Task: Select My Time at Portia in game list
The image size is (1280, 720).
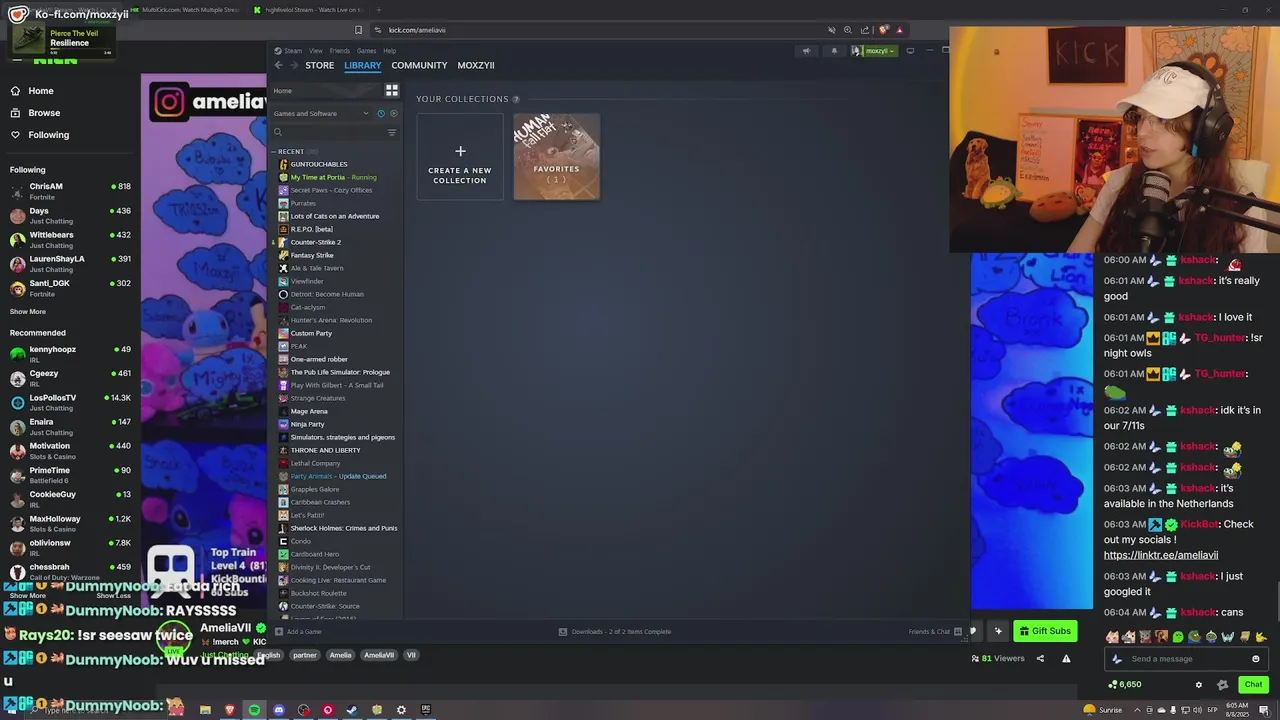Action: coord(335,177)
